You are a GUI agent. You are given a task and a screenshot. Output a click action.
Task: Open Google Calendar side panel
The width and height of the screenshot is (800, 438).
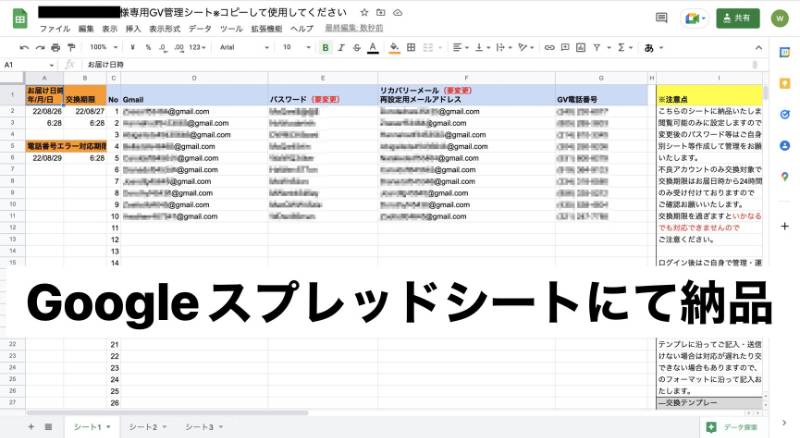[x=785, y=52]
